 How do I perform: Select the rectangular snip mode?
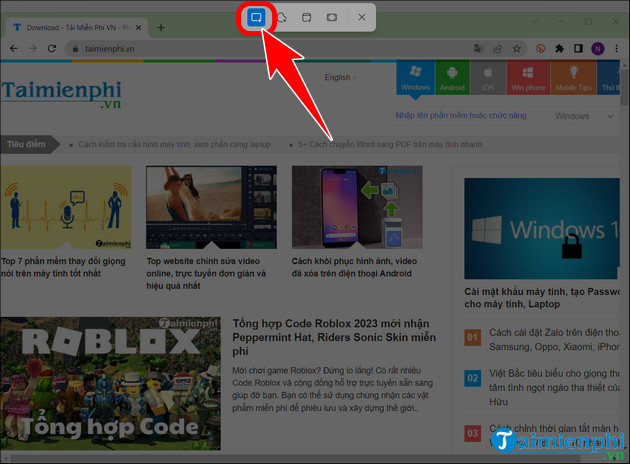click(x=256, y=17)
